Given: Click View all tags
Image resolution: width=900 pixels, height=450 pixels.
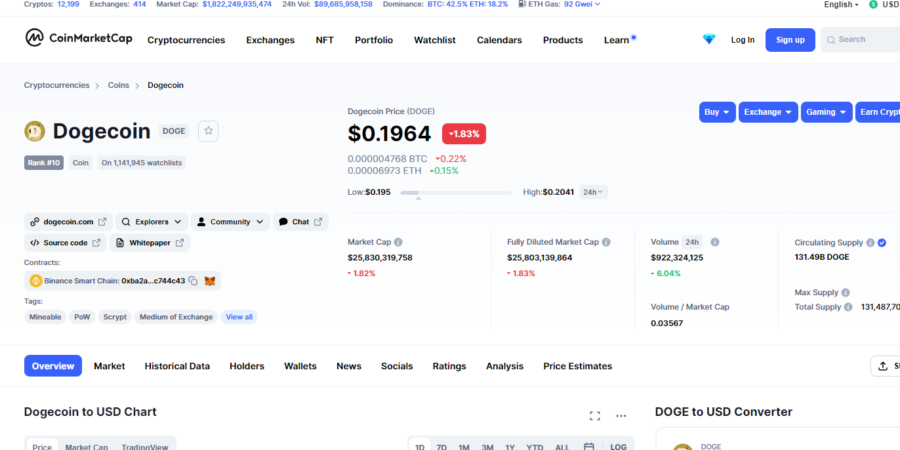Looking at the screenshot, I should point(239,317).
